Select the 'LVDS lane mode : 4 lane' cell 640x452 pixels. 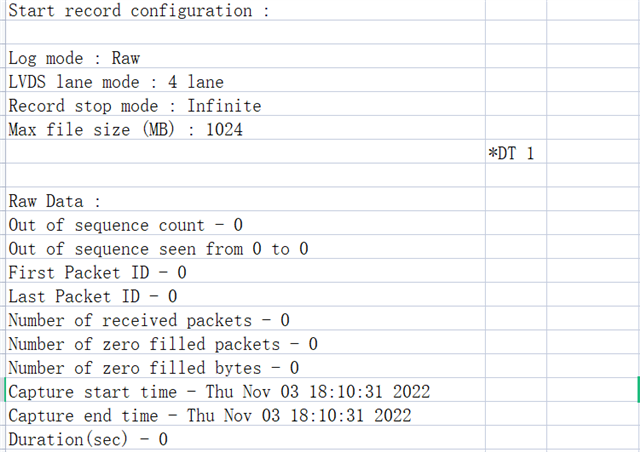click(x=115, y=82)
